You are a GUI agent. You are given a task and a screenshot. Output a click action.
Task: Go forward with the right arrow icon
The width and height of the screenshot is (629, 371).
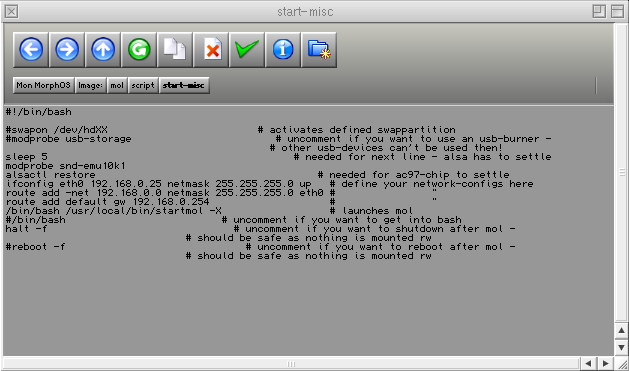click(x=67, y=50)
